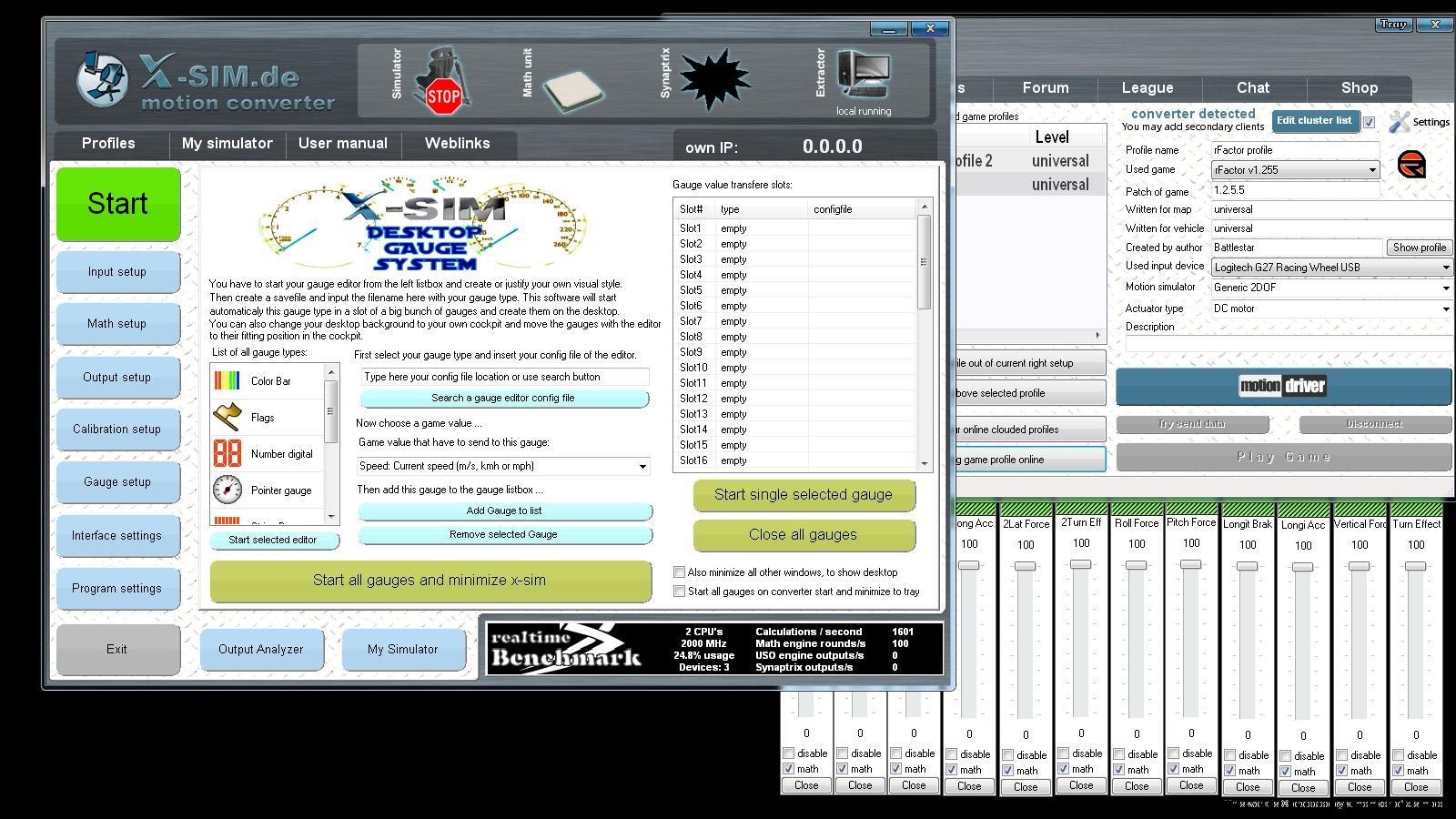1456x819 pixels.
Task: Toggle math checkbox under 2Lat Force
Action: [x=1008, y=771]
